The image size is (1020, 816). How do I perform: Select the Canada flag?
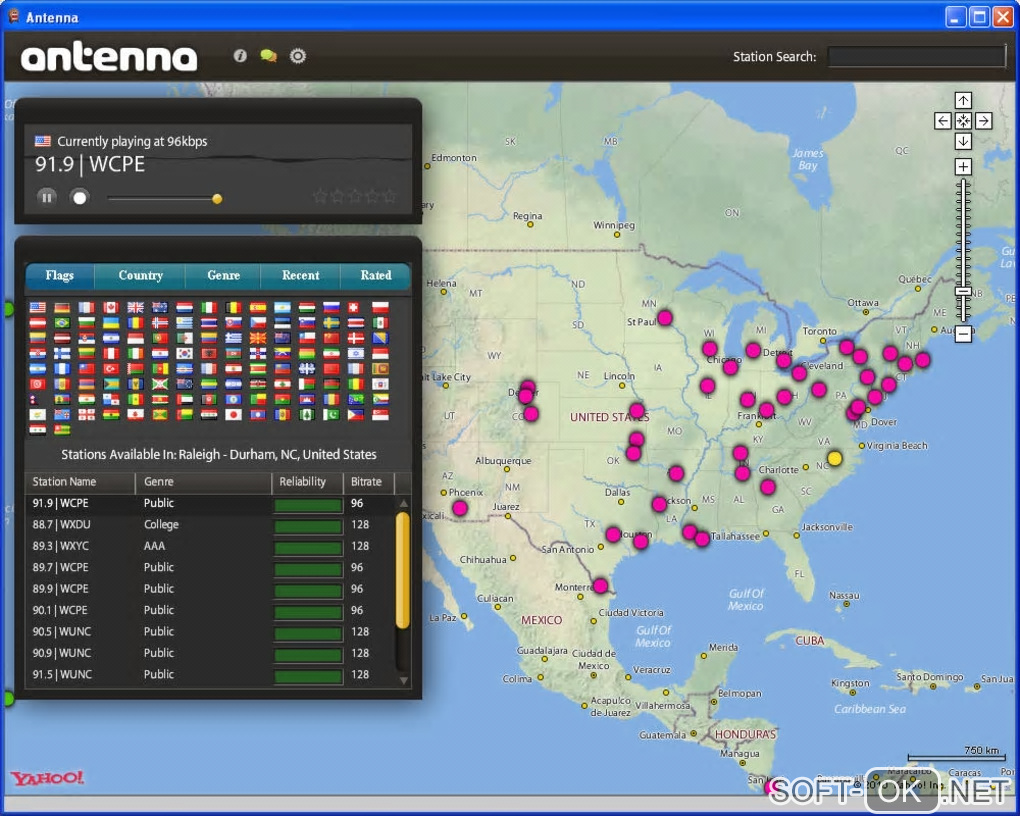point(111,308)
